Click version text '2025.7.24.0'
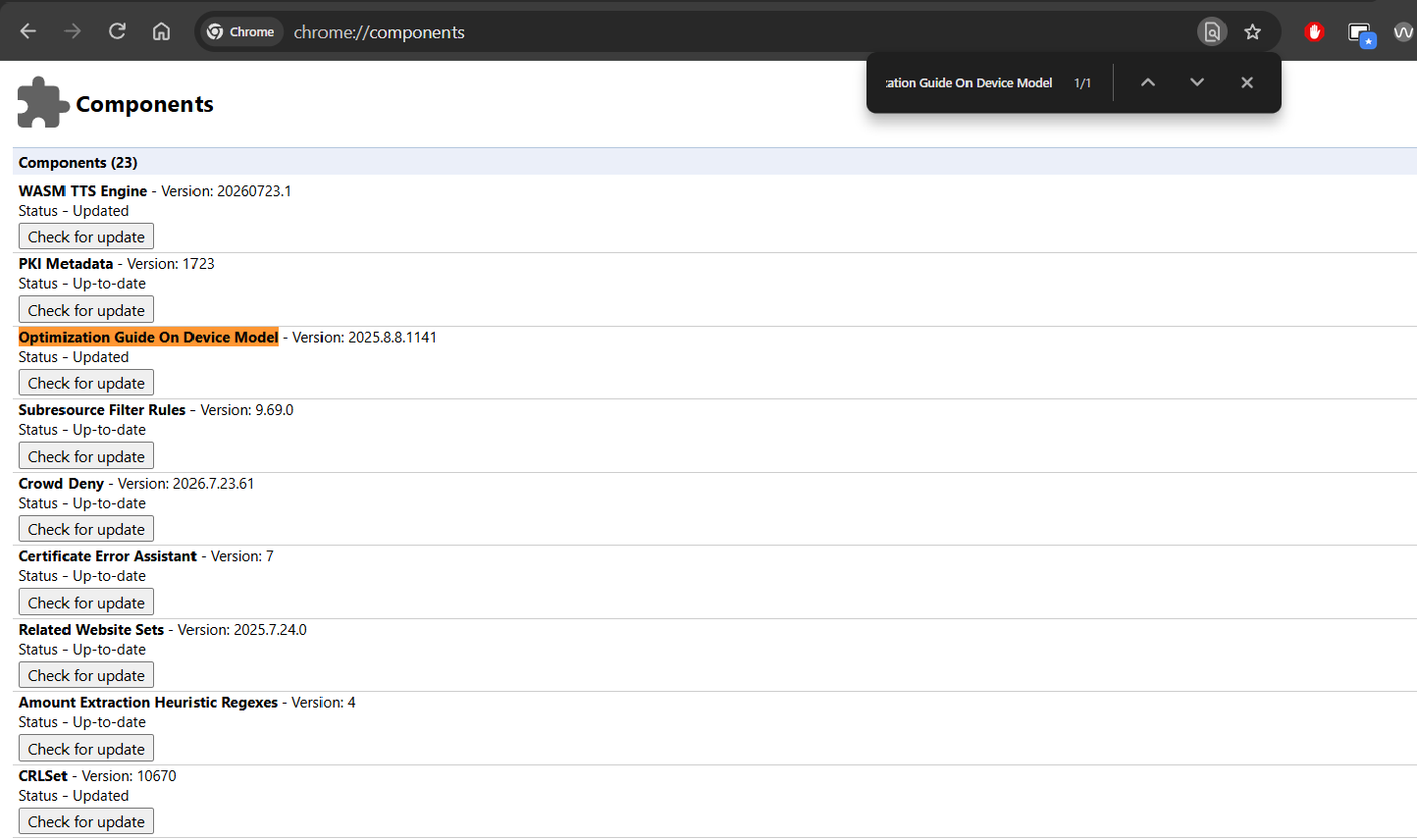 (x=270, y=629)
